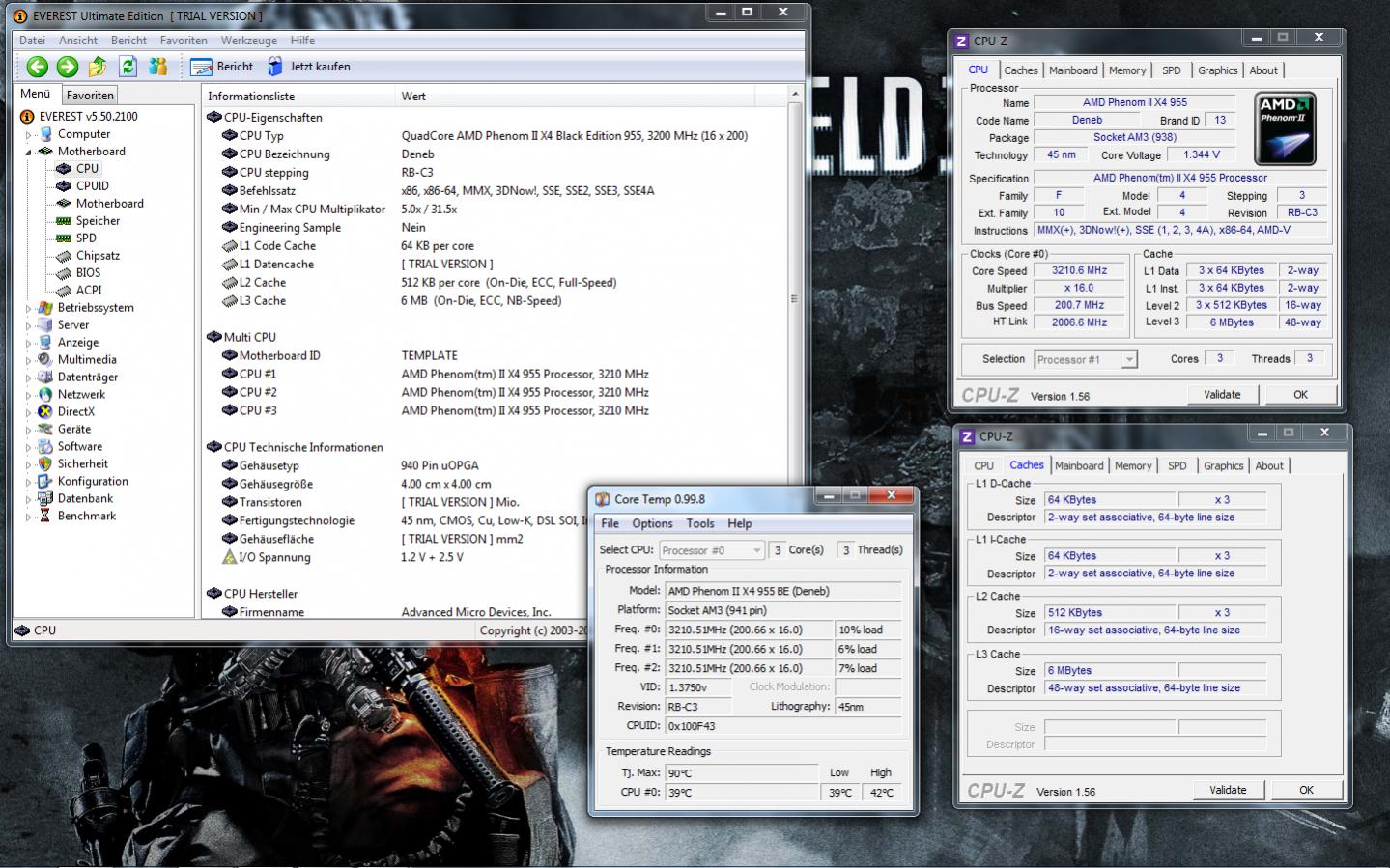Click the EVEREST list vertical scrollbar thumb
Screen dimensions: 1390x868
click(x=794, y=298)
